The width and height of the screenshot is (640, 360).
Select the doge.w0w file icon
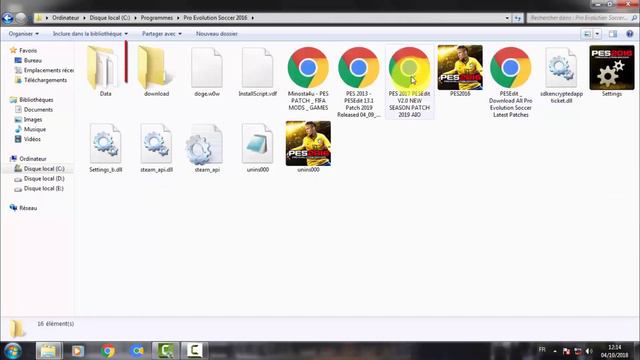click(x=207, y=68)
